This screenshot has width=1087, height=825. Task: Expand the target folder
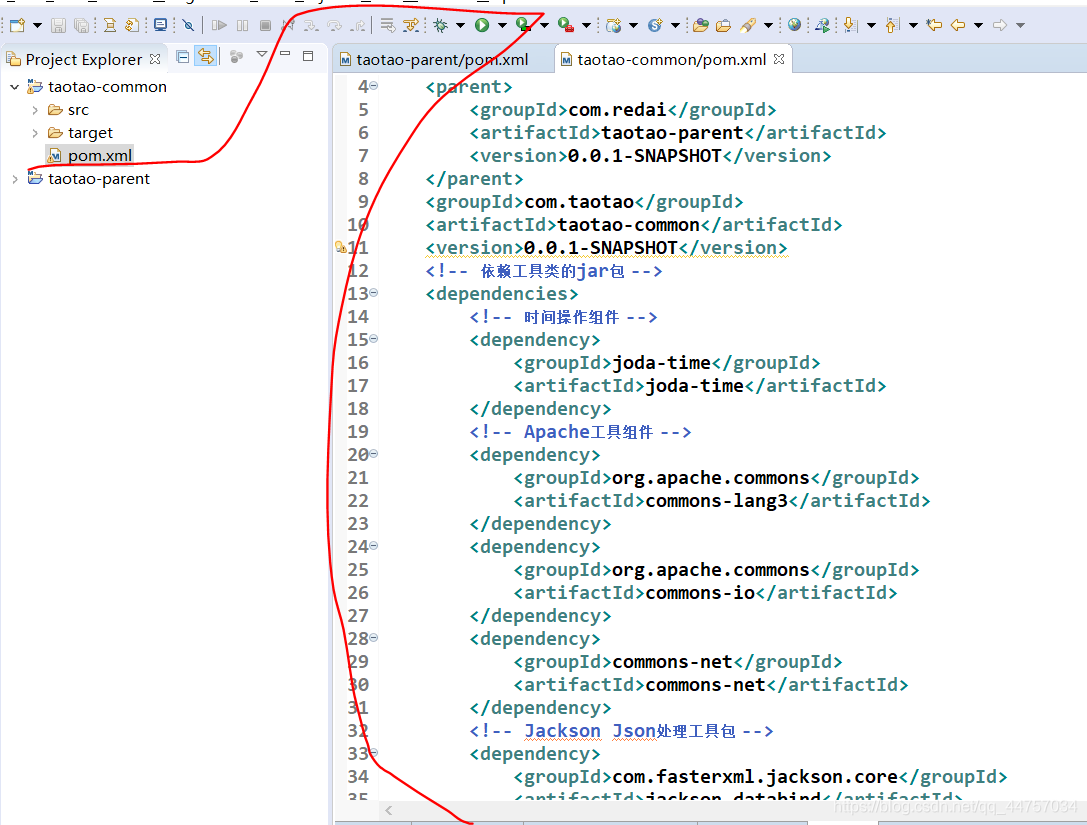35,132
